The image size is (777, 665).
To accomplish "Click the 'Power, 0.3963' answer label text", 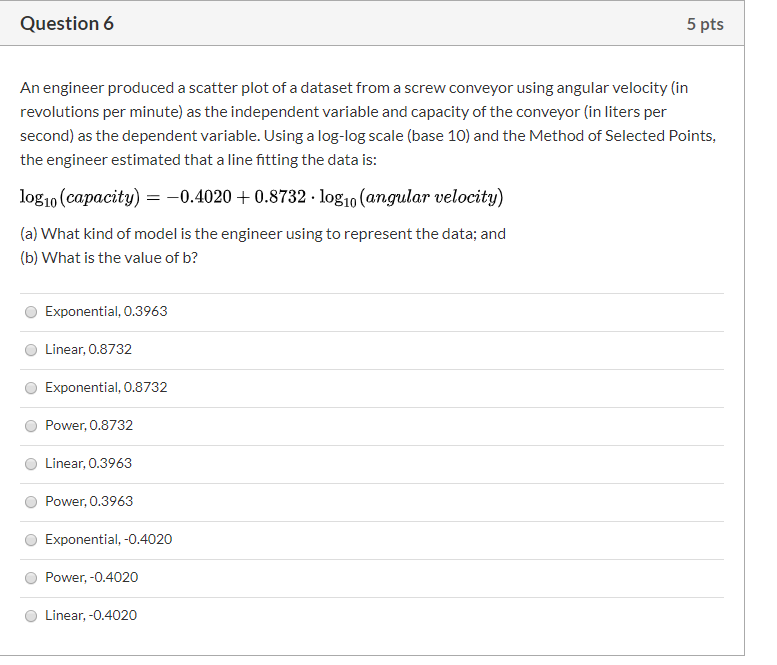I will tap(89, 501).
